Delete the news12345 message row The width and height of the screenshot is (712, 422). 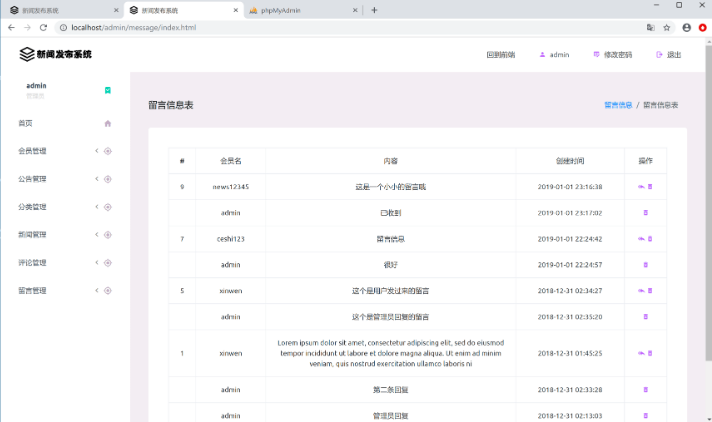(x=649, y=187)
